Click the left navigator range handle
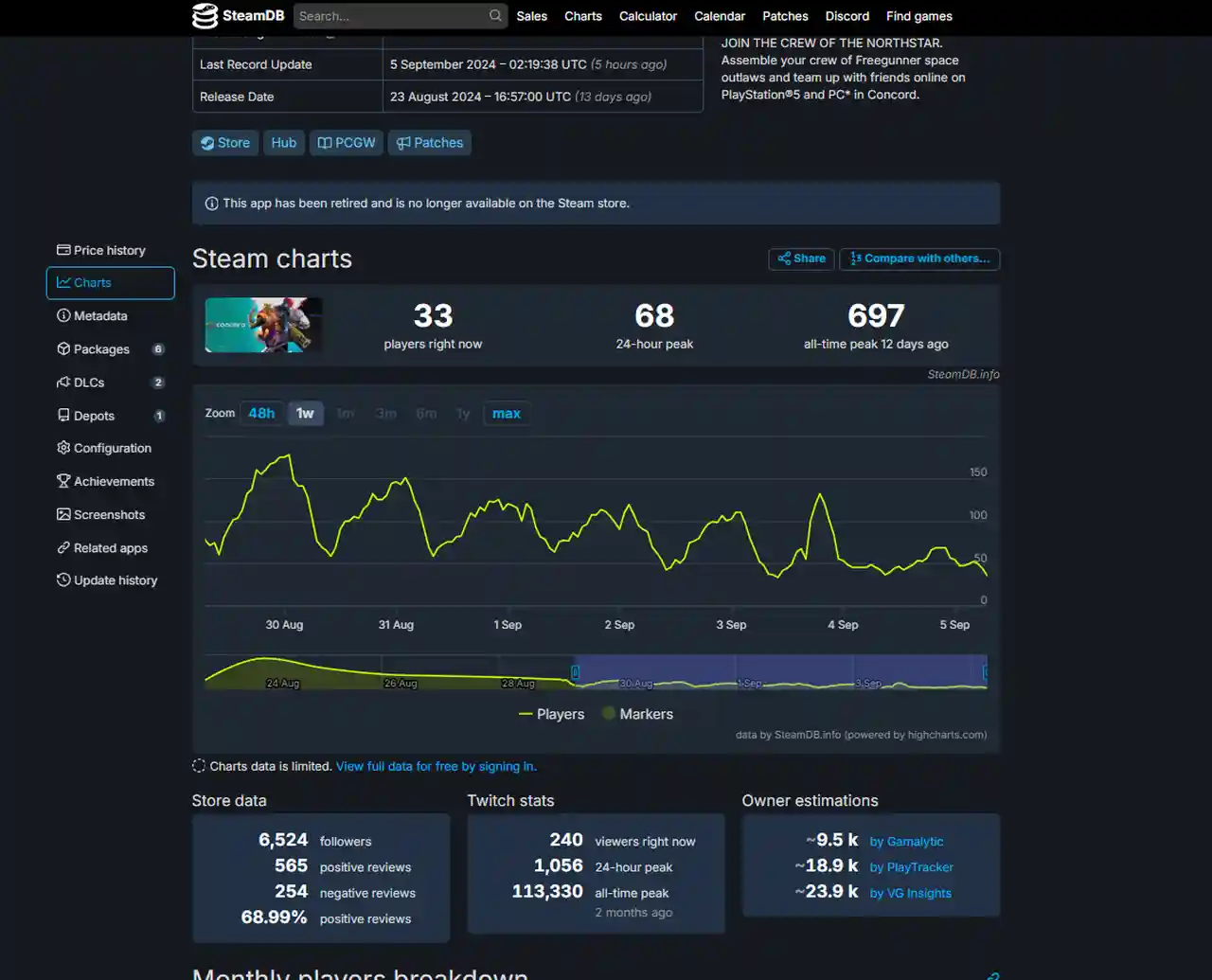This screenshot has height=980, width=1212. [x=575, y=672]
